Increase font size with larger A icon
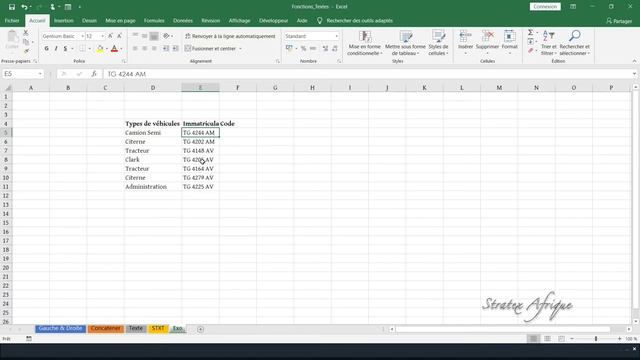640x360 pixels. pos(111,36)
